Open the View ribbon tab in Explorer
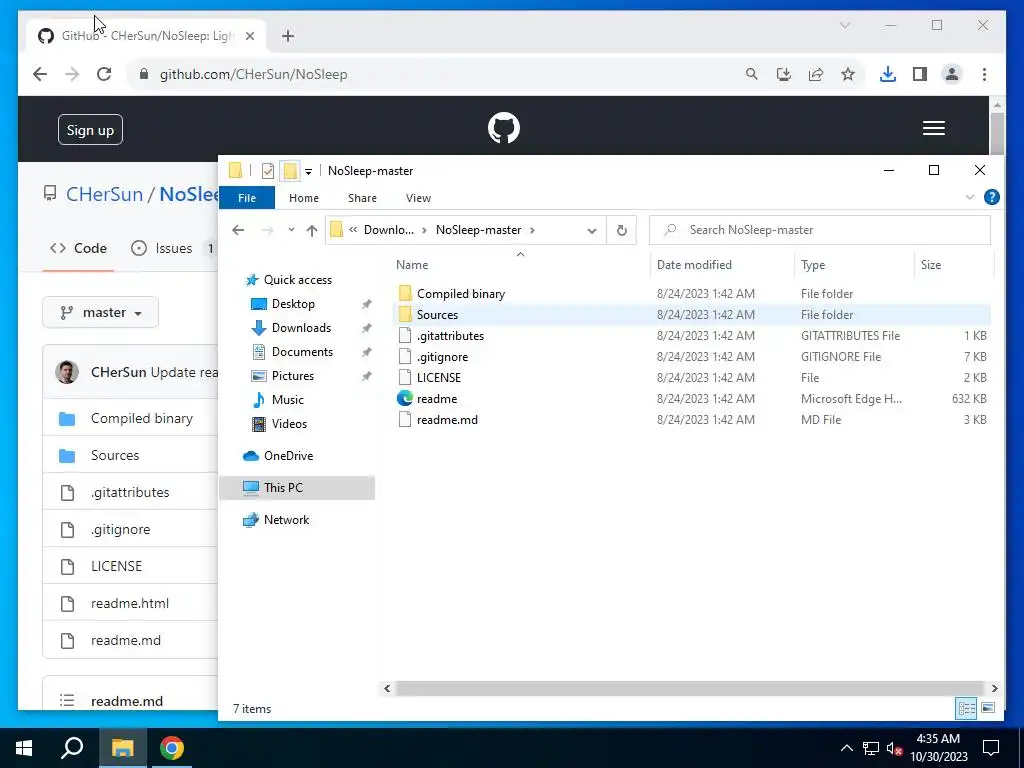Image resolution: width=1024 pixels, height=768 pixels. tap(418, 198)
